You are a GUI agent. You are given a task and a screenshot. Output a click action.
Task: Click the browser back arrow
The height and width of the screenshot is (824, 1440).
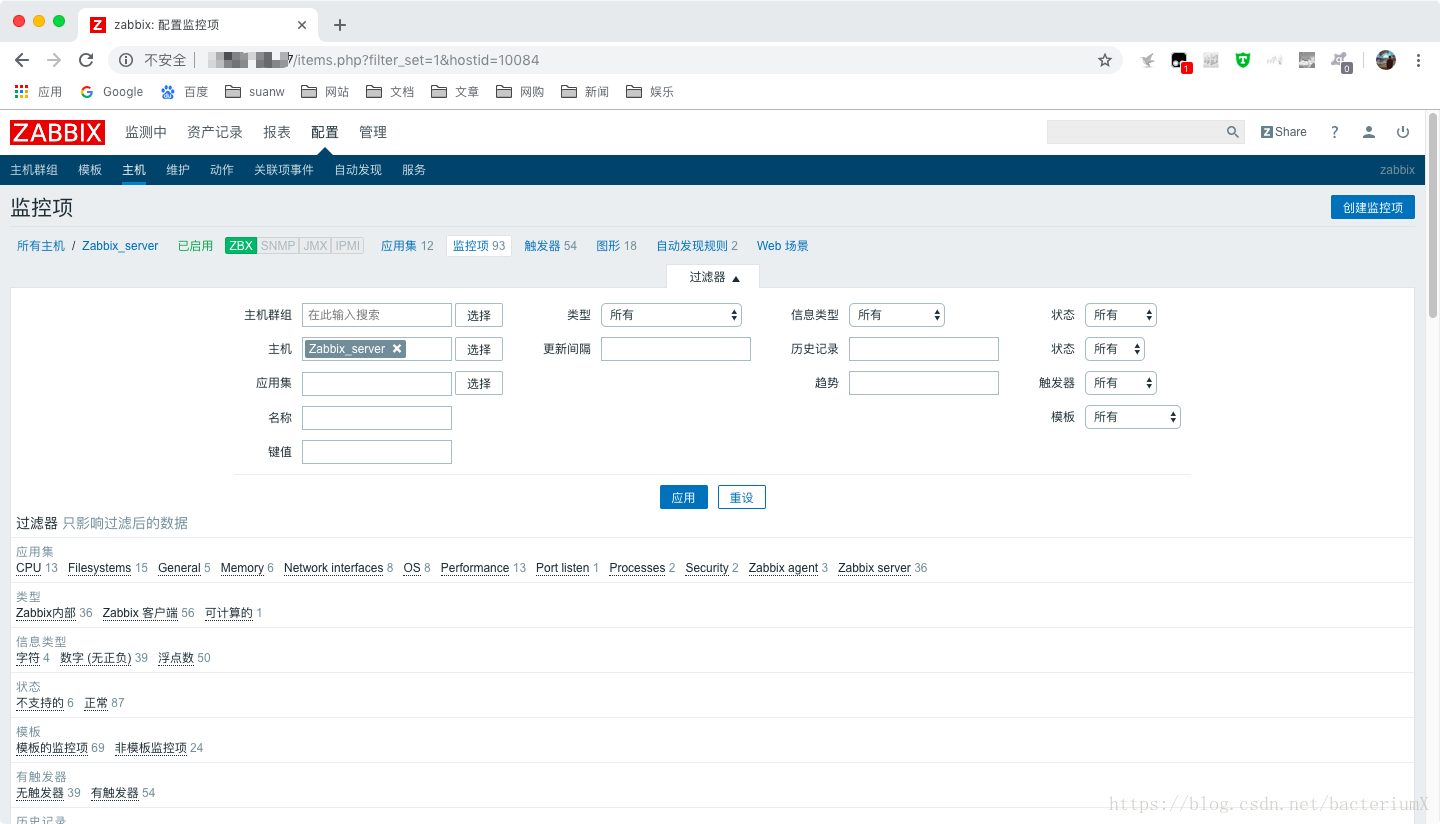(22, 60)
